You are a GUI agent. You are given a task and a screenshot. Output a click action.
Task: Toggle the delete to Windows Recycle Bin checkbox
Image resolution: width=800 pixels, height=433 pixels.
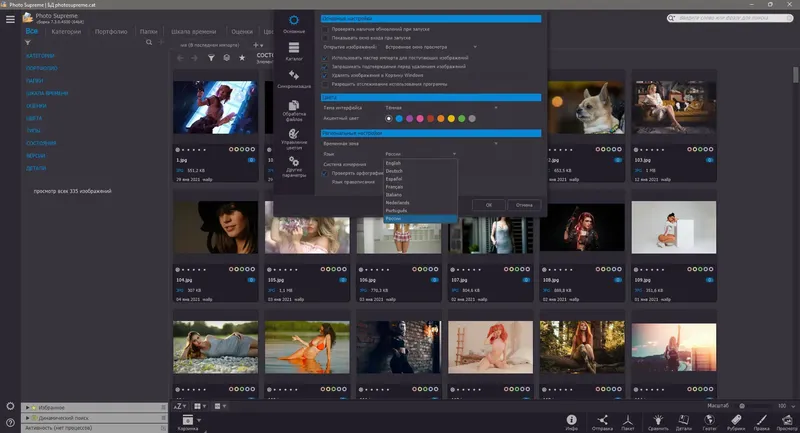pyautogui.click(x=325, y=75)
